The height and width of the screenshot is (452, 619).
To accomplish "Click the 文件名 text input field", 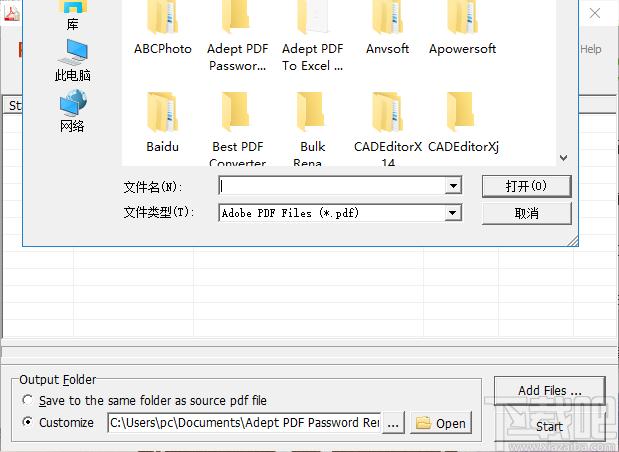I will pyautogui.click(x=332, y=186).
